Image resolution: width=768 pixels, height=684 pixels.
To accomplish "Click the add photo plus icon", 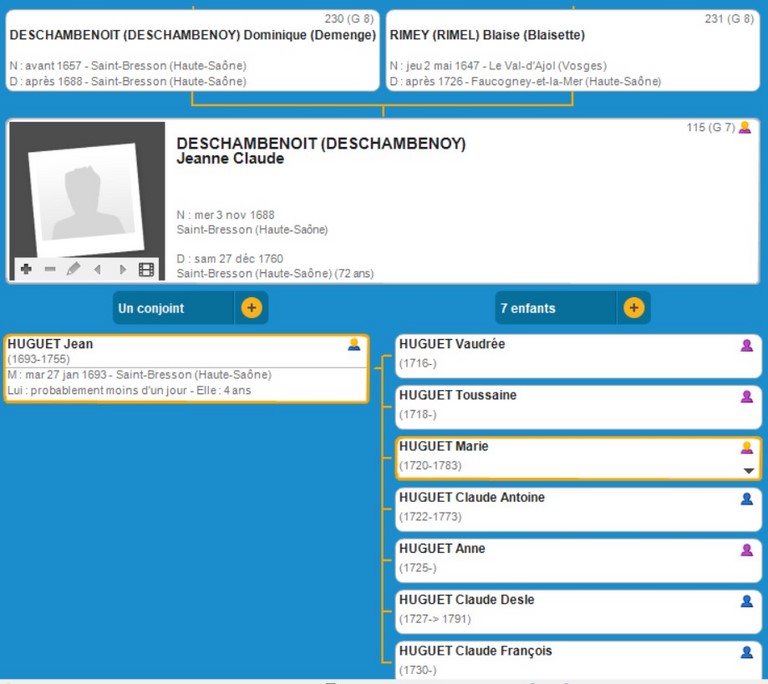I will (x=26, y=269).
